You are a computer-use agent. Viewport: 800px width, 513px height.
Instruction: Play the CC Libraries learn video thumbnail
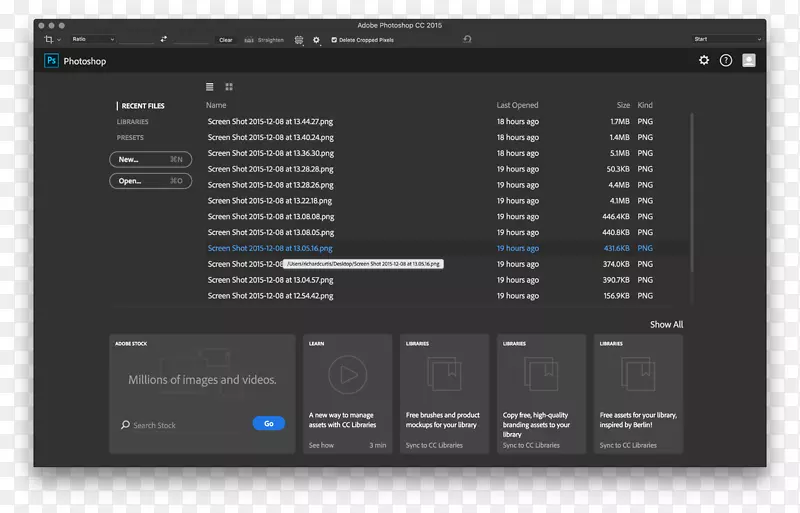[347, 375]
